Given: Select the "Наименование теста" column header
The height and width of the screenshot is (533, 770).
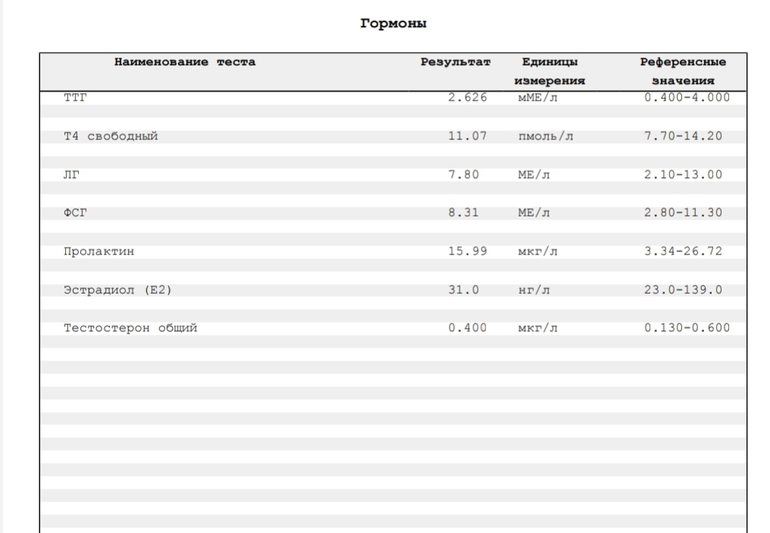Looking at the screenshot, I should tap(185, 62).
